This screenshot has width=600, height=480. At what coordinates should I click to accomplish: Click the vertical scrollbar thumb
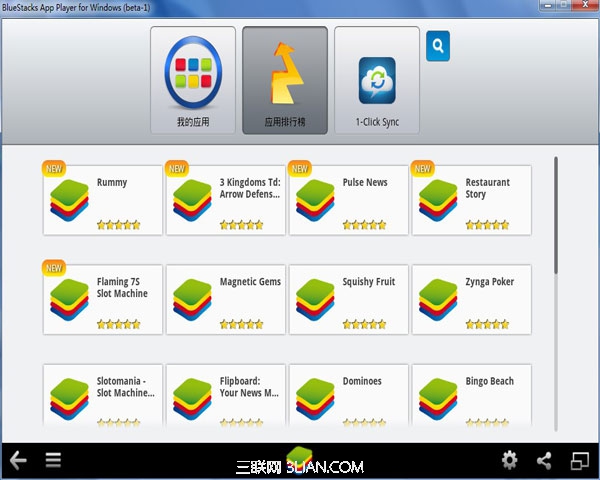(x=556, y=215)
